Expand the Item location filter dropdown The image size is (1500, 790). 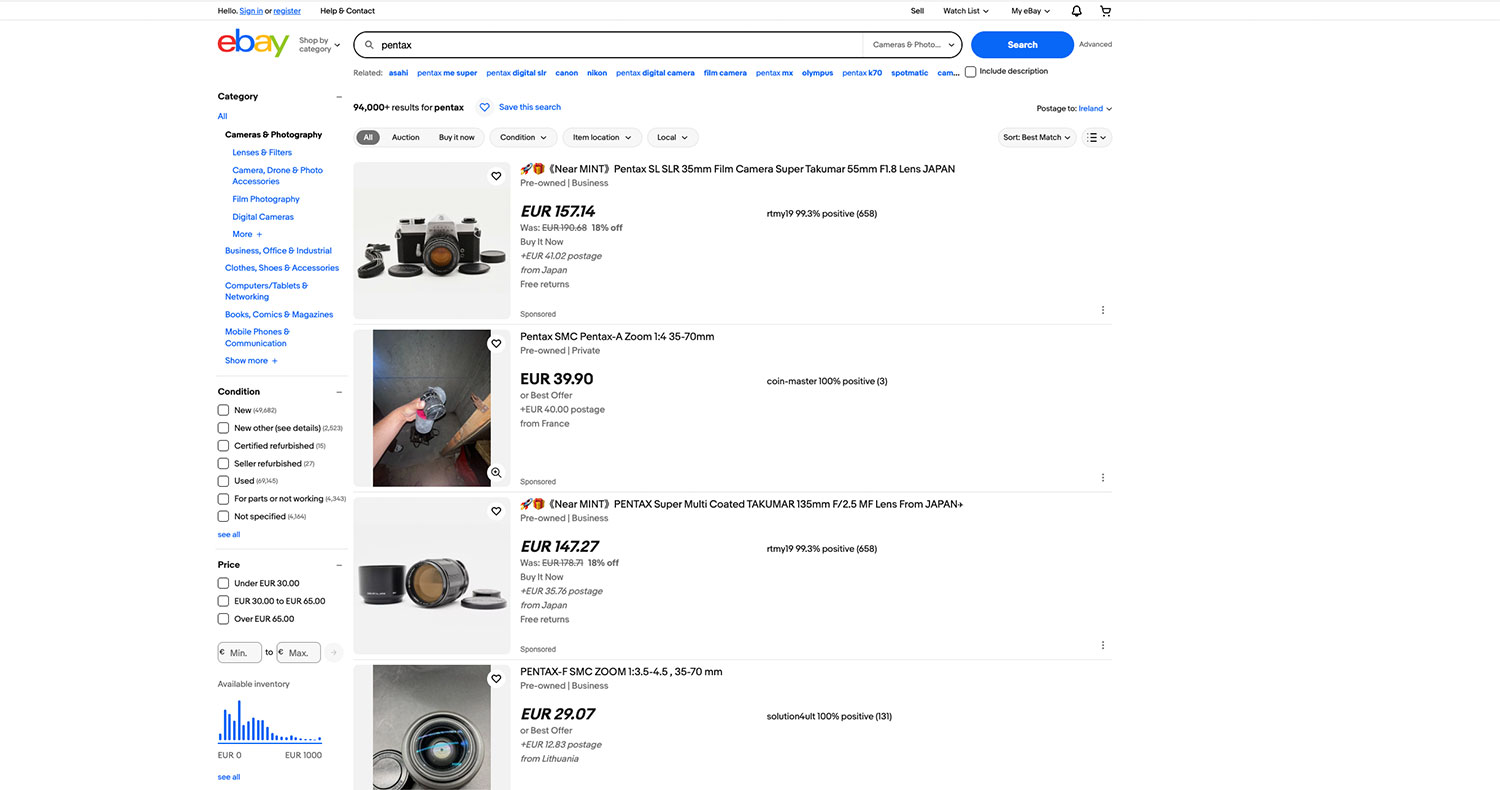point(601,138)
